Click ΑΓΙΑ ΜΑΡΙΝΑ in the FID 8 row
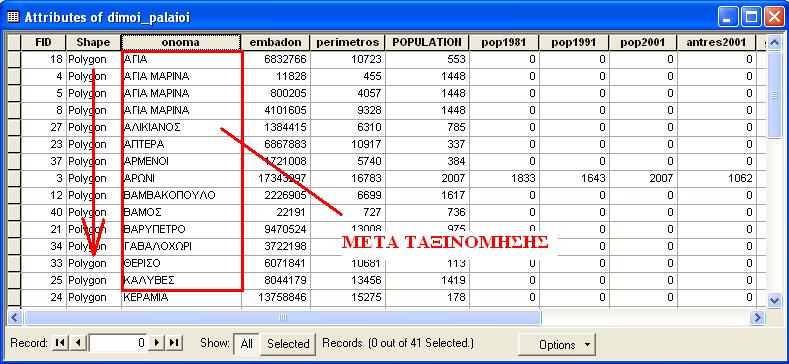The height and width of the screenshot is (364, 789). point(181,110)
